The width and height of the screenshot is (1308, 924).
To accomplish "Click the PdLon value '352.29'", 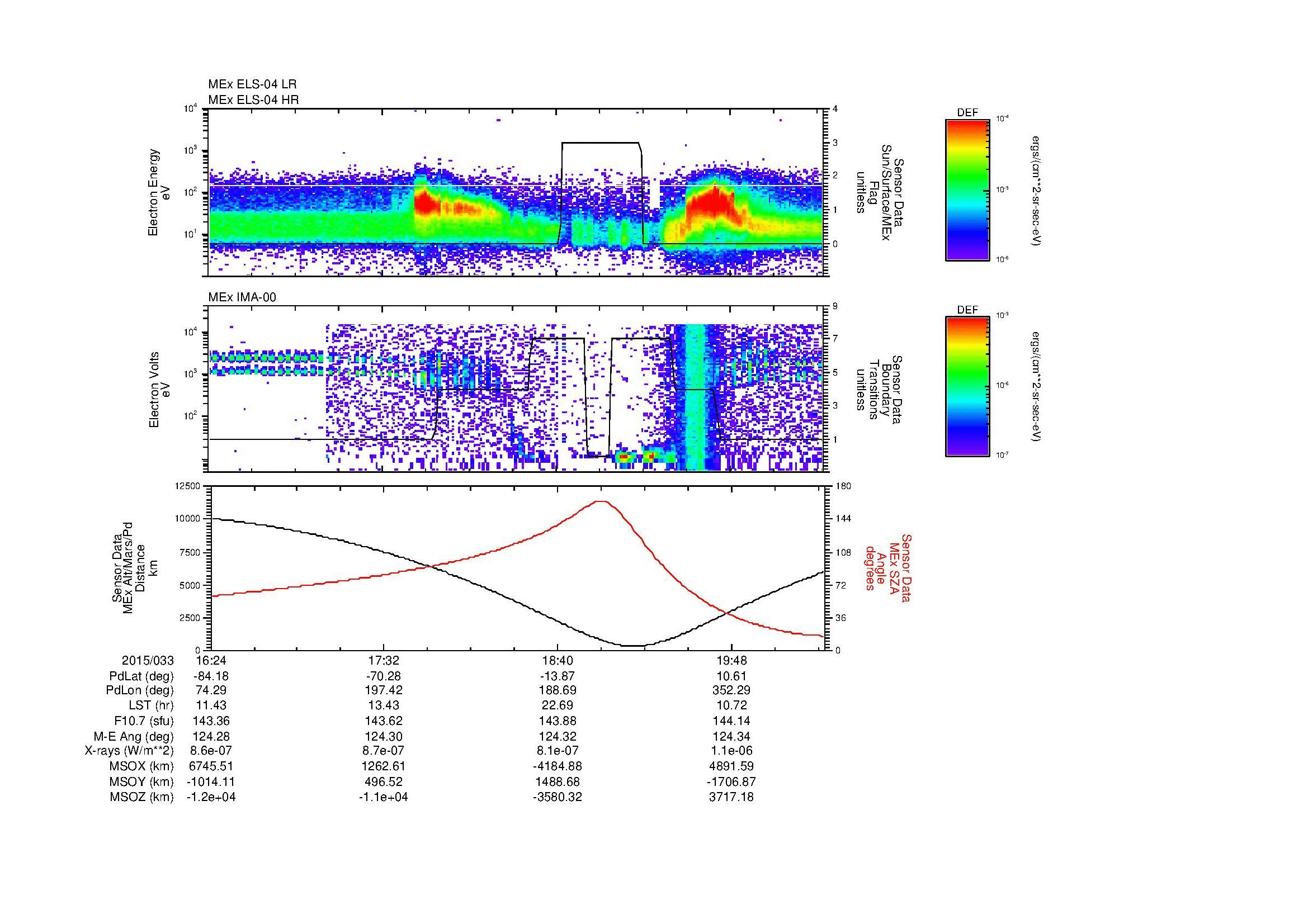I will [731, 690].
